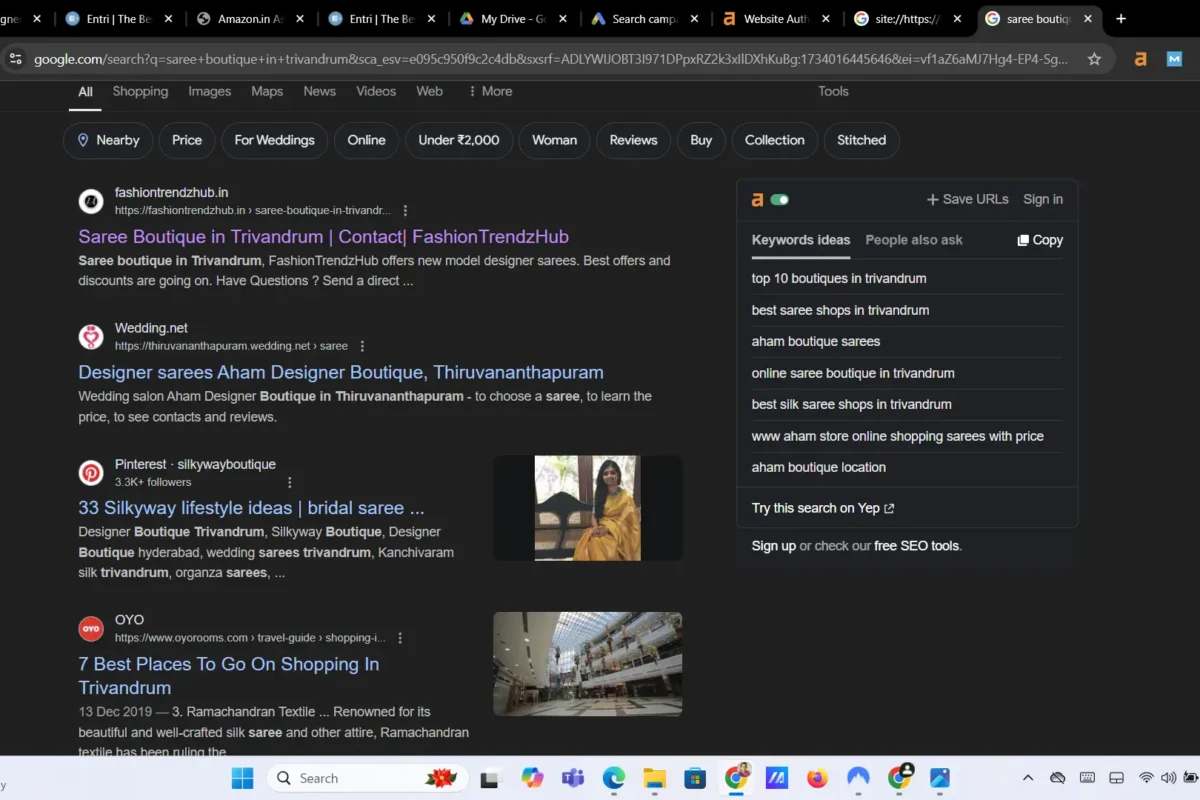This screenshot has height=800, width=1200.
Task: Expand the More search categories menu
Action: (x=490, y=91)
